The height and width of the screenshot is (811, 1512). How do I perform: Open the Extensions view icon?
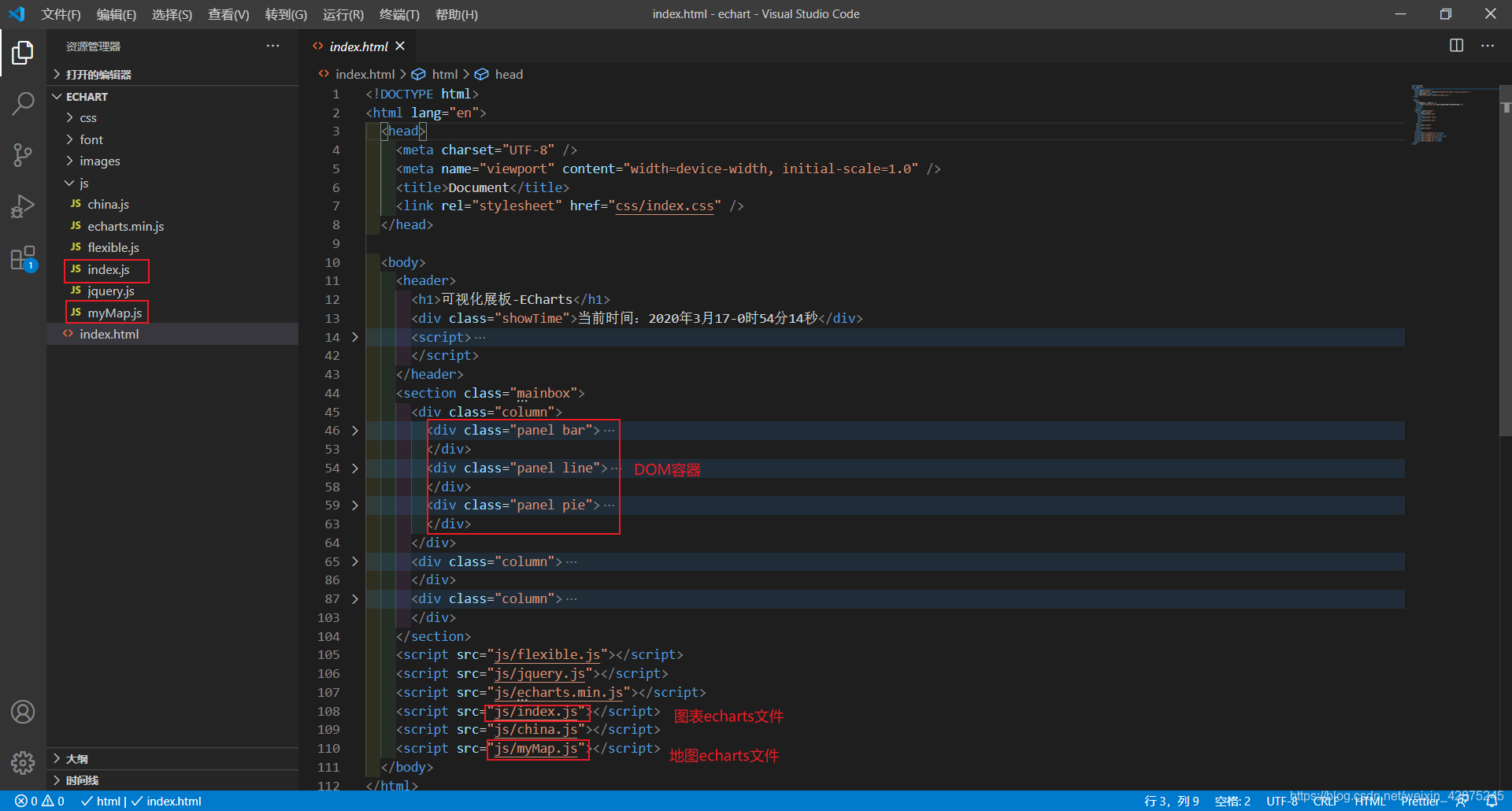tap(23, 258)
